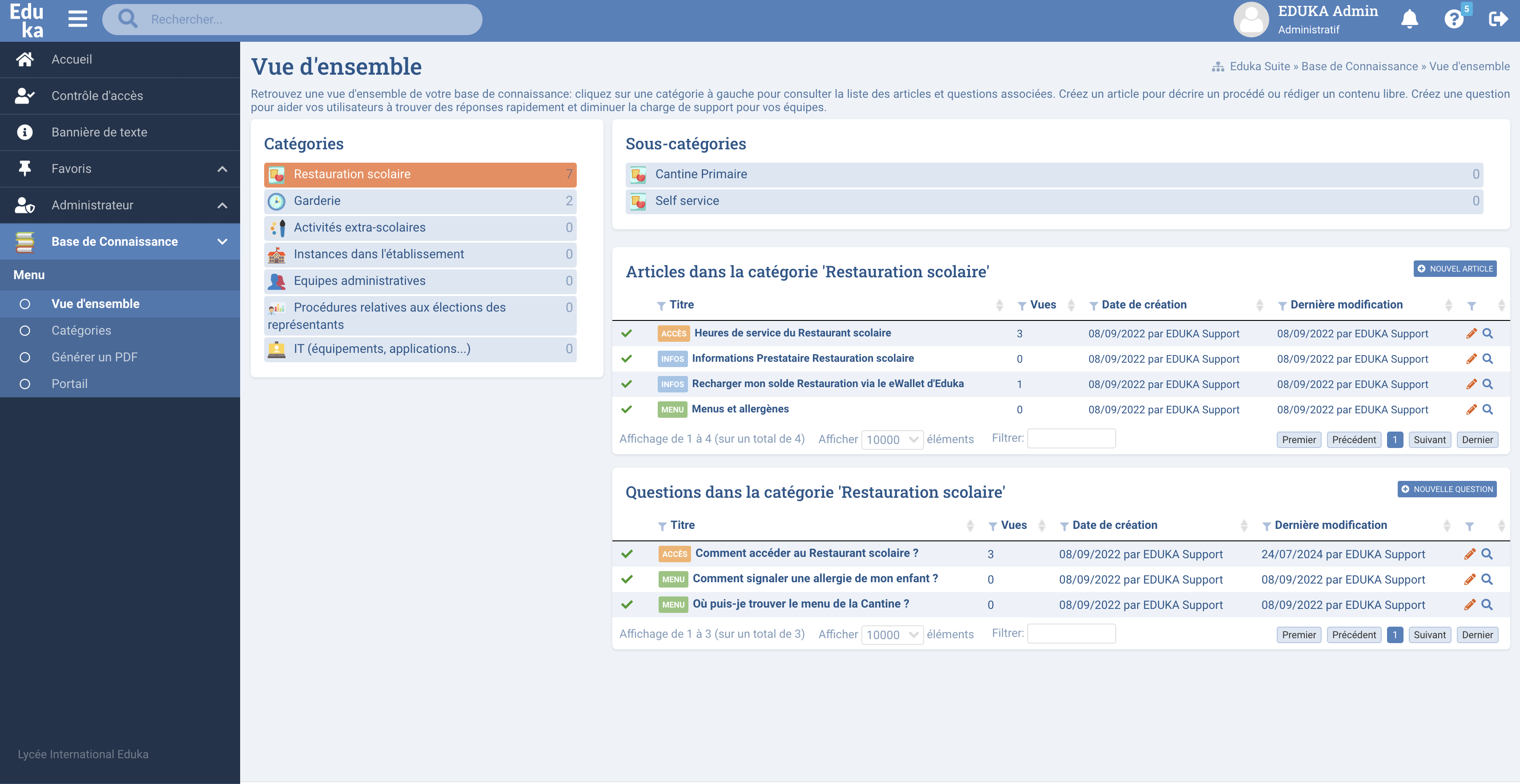
Task: Preview article Informations Prestataire Restauration scolaire
Action: click(x=1488, y=359)
